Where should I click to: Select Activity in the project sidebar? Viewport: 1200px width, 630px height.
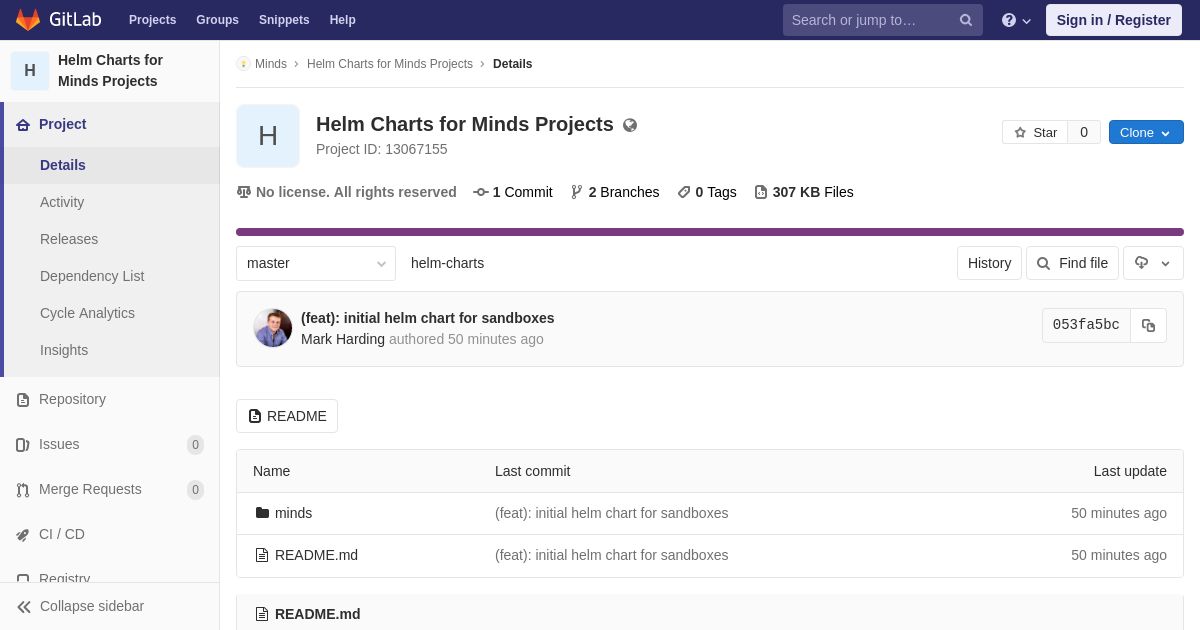point(62,202)
